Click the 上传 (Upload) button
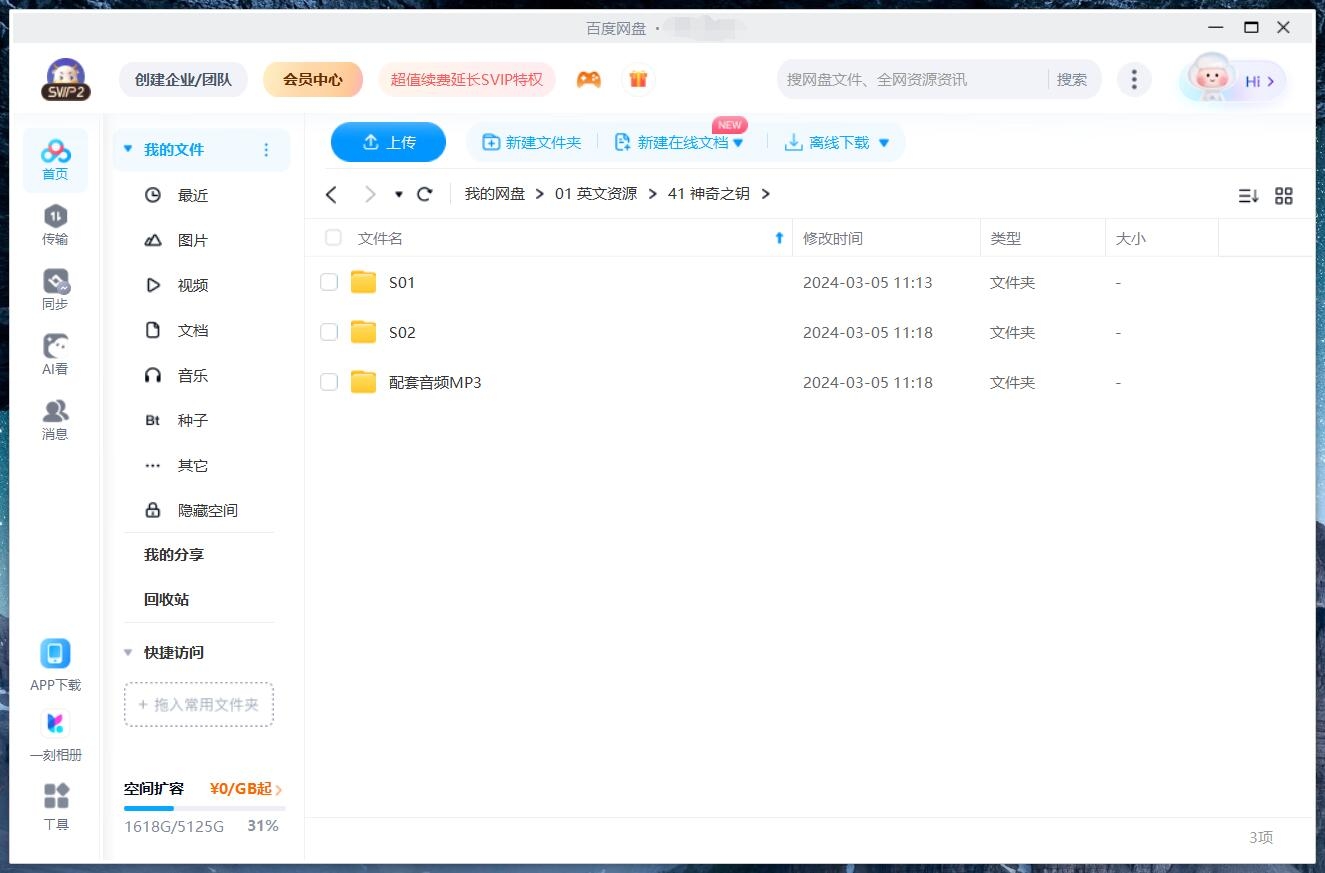Image resolution: width=1325 pixels, height=873 pixels. 388,142
